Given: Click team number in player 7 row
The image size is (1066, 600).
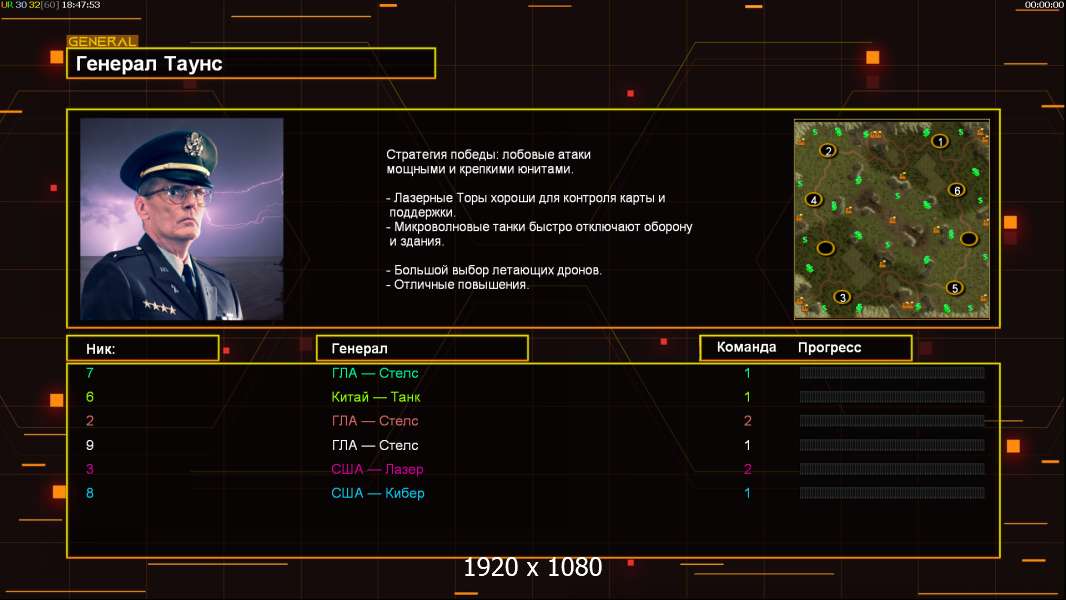Looking at the screenshot, I should [747, 373].
